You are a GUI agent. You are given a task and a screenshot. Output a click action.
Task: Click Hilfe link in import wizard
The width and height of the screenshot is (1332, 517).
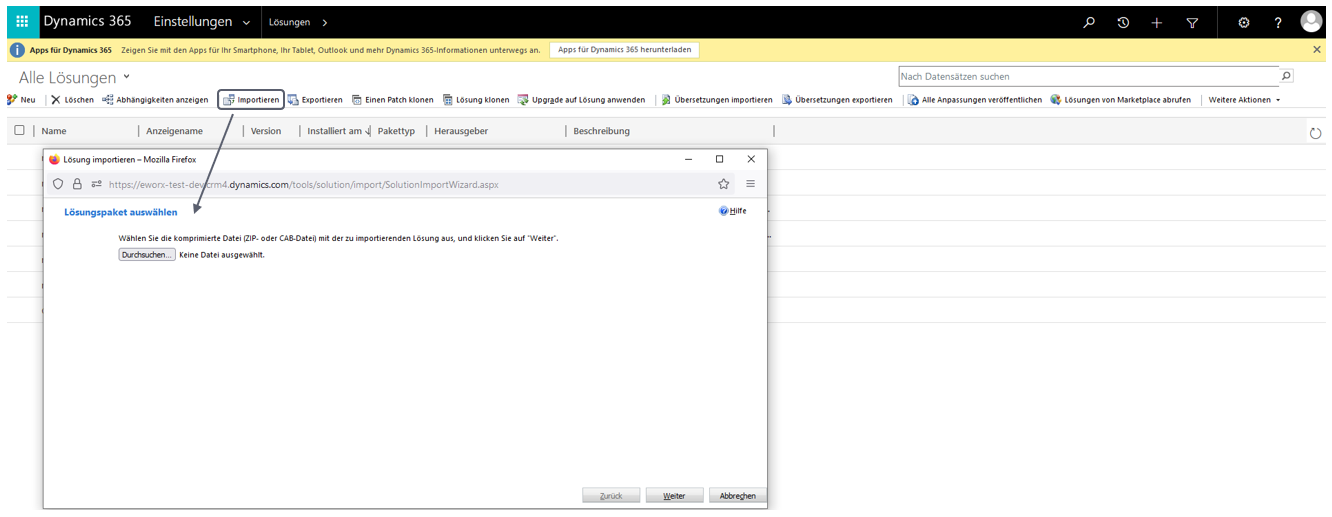[733, 211]
